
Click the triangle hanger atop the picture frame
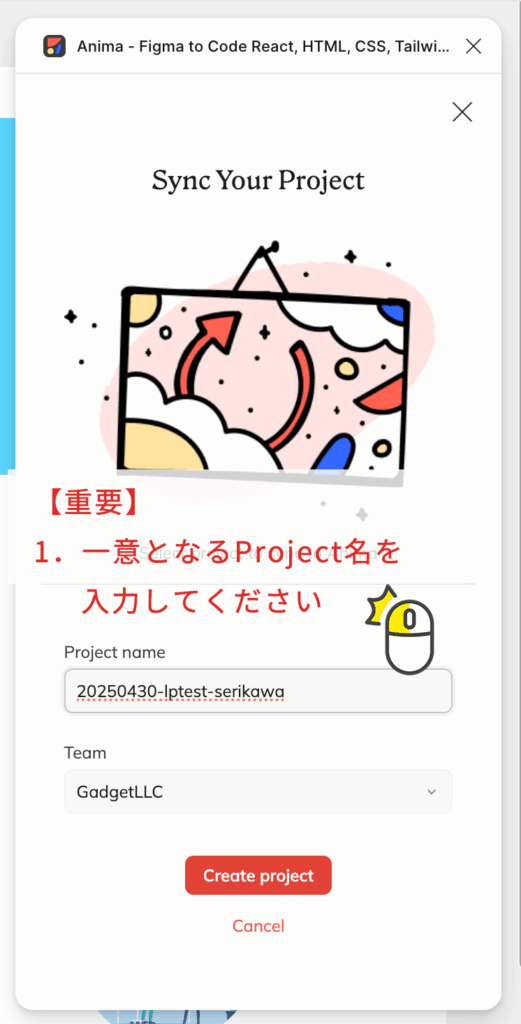tap(260, 269)
